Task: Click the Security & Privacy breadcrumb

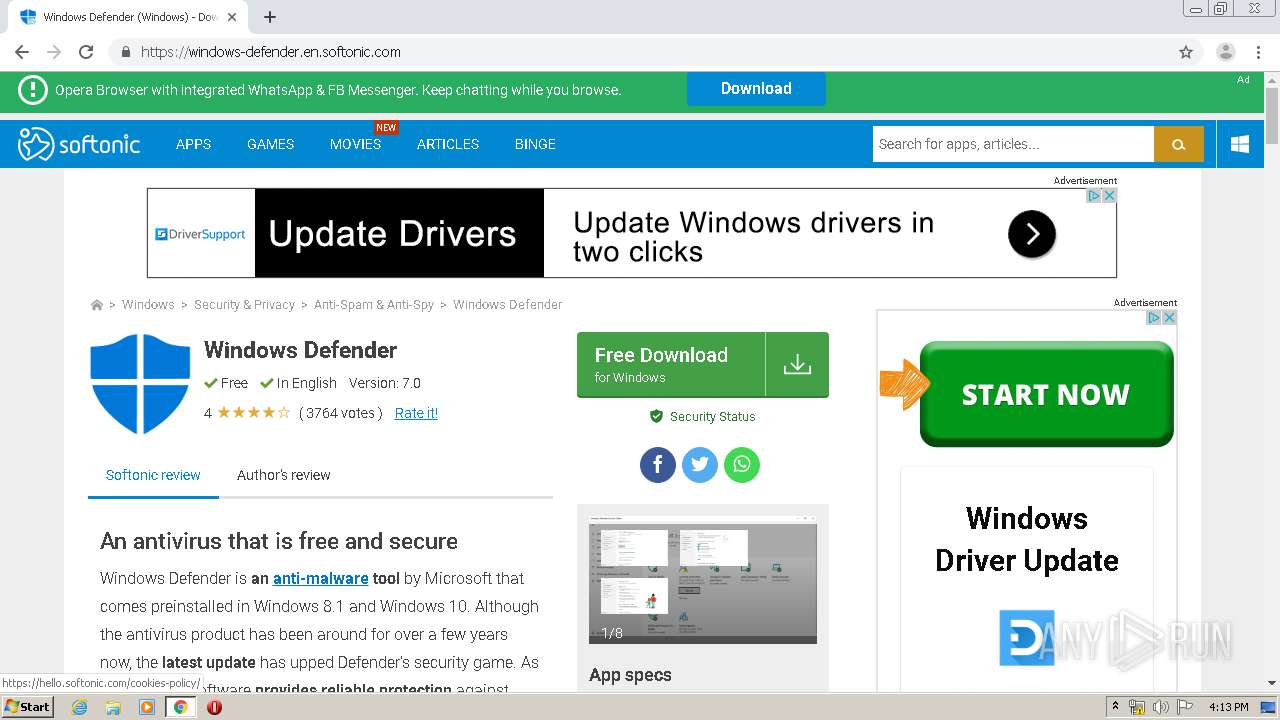Action: (x=244, y=305)
